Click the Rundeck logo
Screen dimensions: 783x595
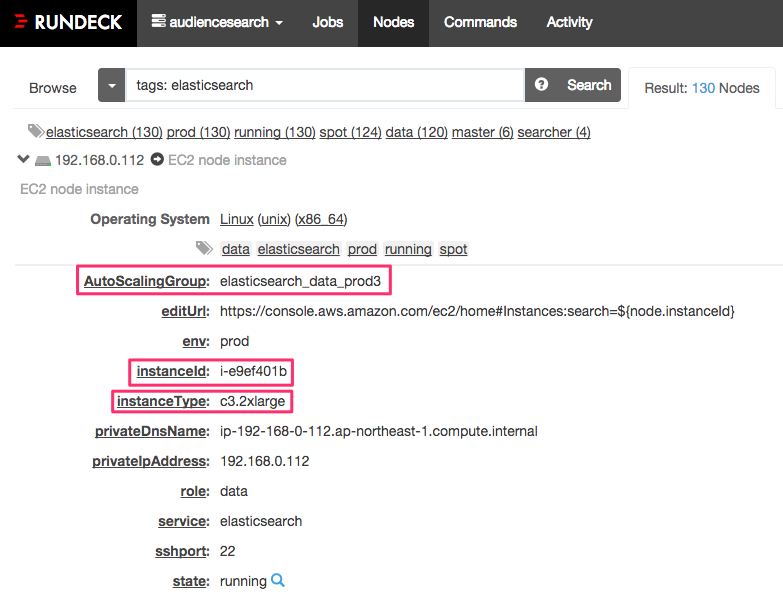pos(68,22)
